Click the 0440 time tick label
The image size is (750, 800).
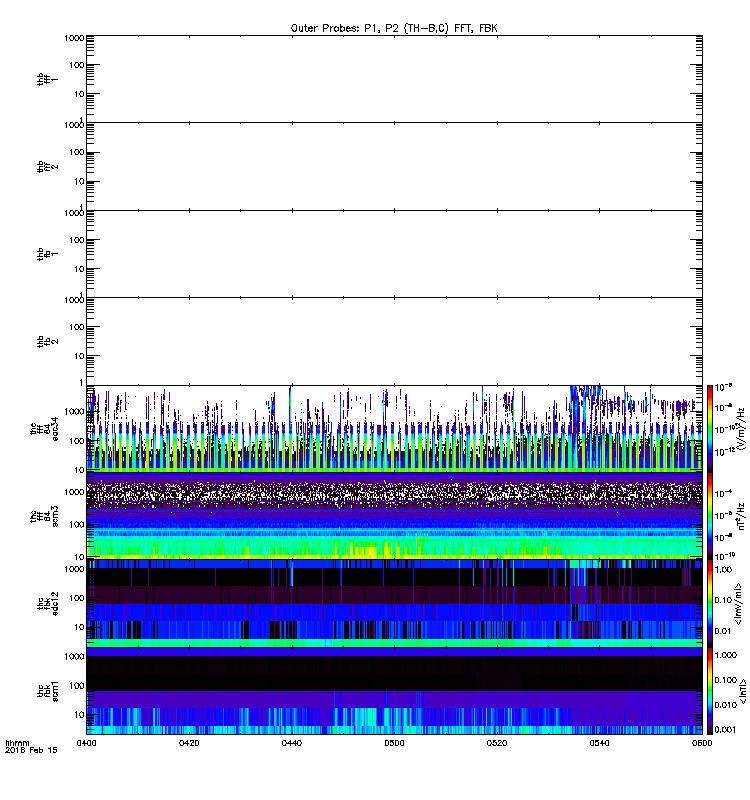[291, 743]
